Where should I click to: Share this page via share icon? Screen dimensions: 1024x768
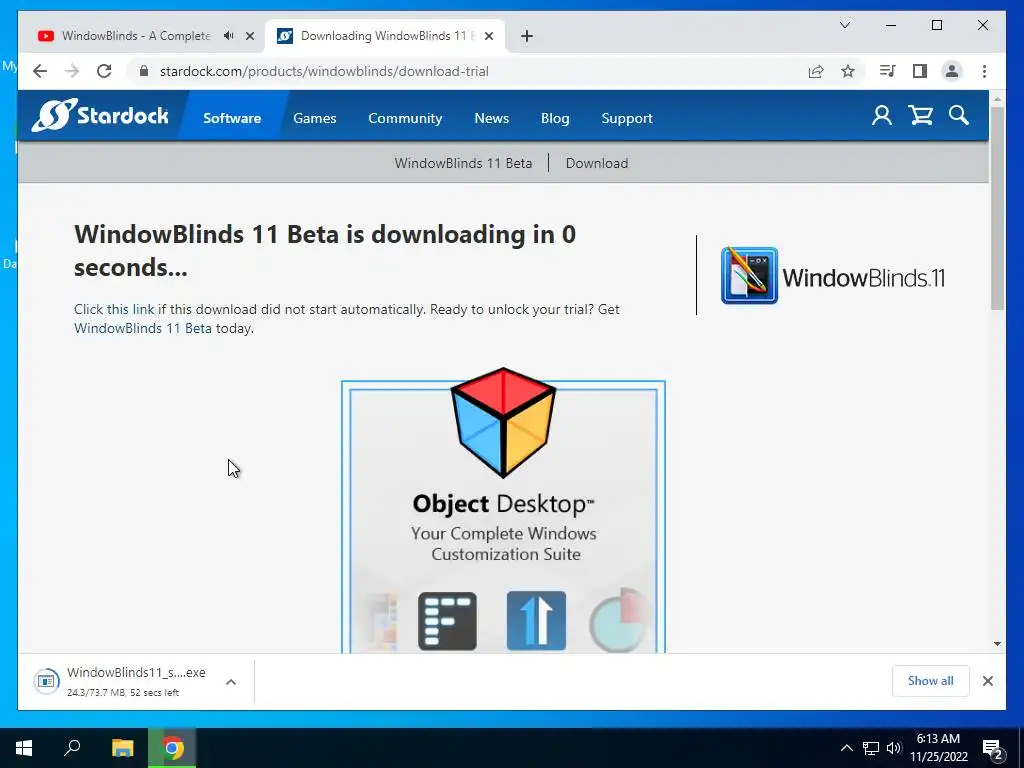point(816,71)
